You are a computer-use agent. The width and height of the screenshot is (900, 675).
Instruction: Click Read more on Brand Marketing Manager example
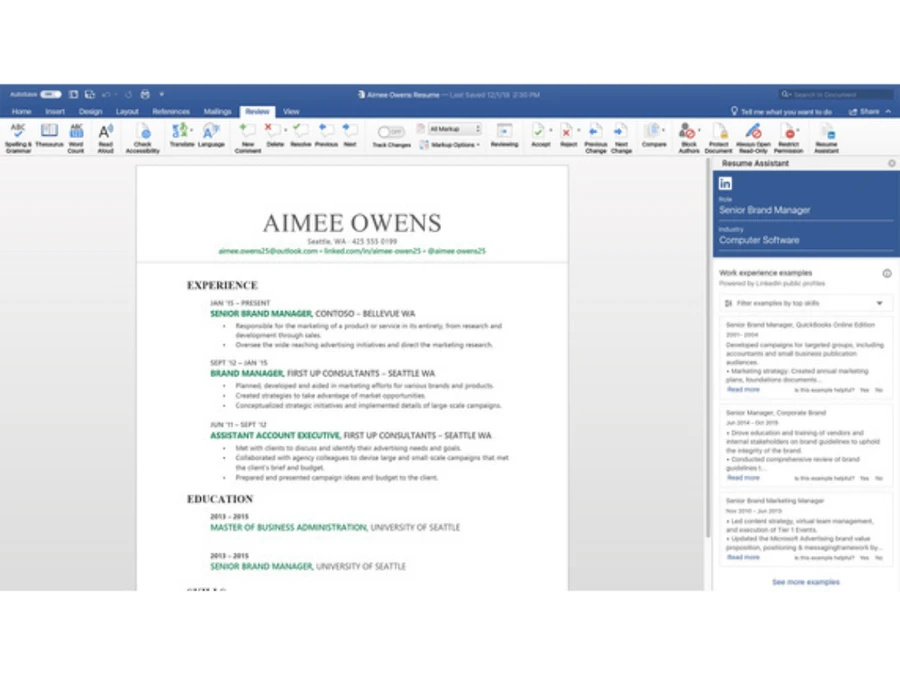(x=743, y=557)
